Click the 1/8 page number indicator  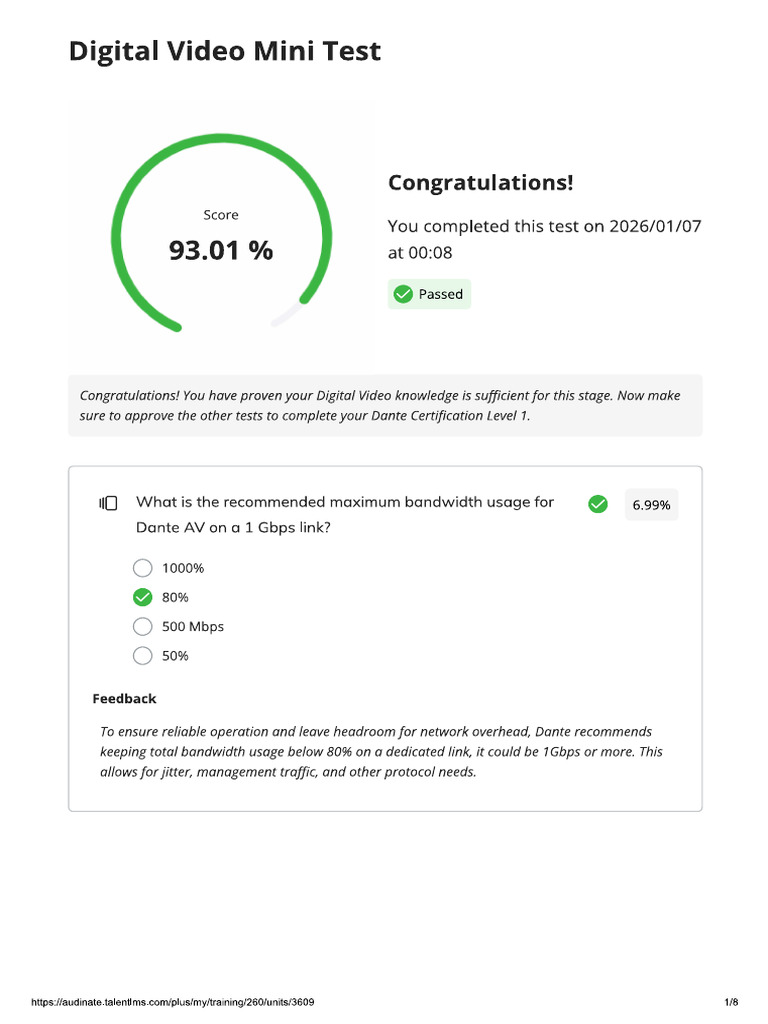[731, 1002]
